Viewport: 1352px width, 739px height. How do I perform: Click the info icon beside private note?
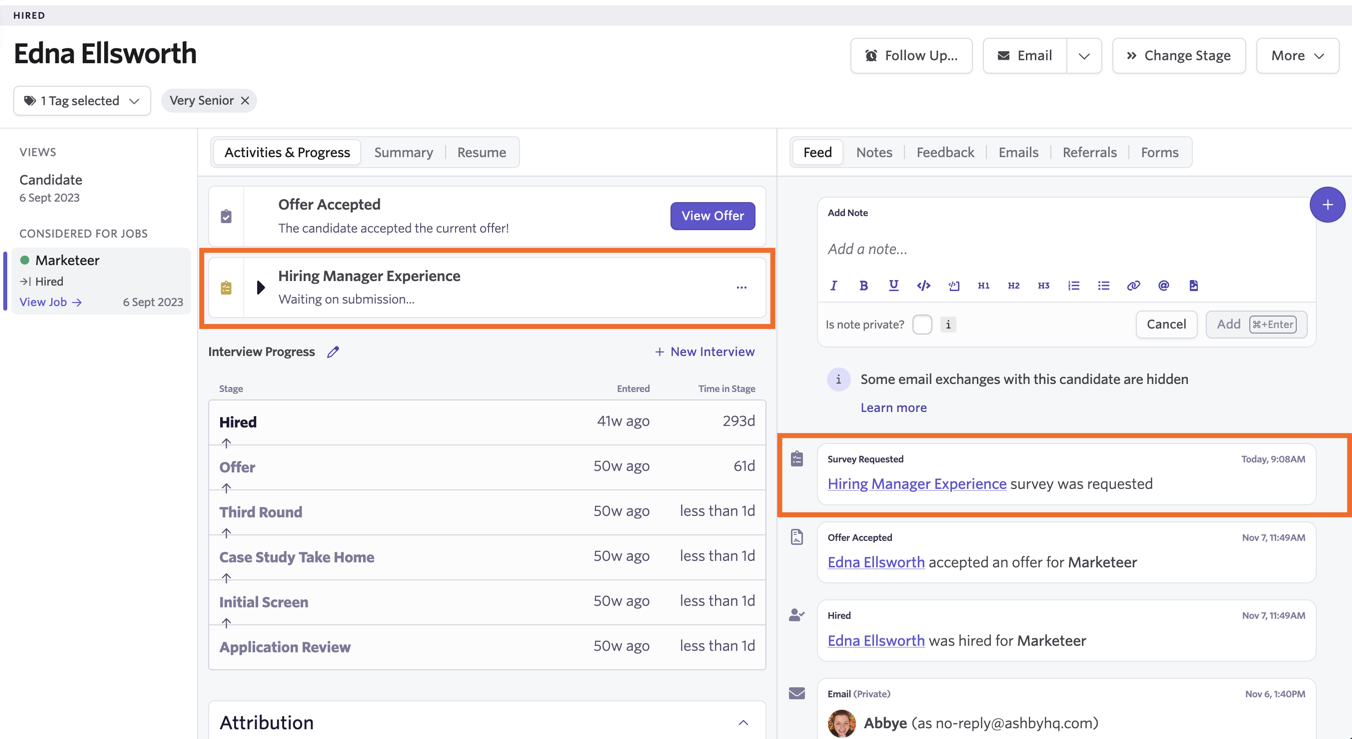(948, 324)
